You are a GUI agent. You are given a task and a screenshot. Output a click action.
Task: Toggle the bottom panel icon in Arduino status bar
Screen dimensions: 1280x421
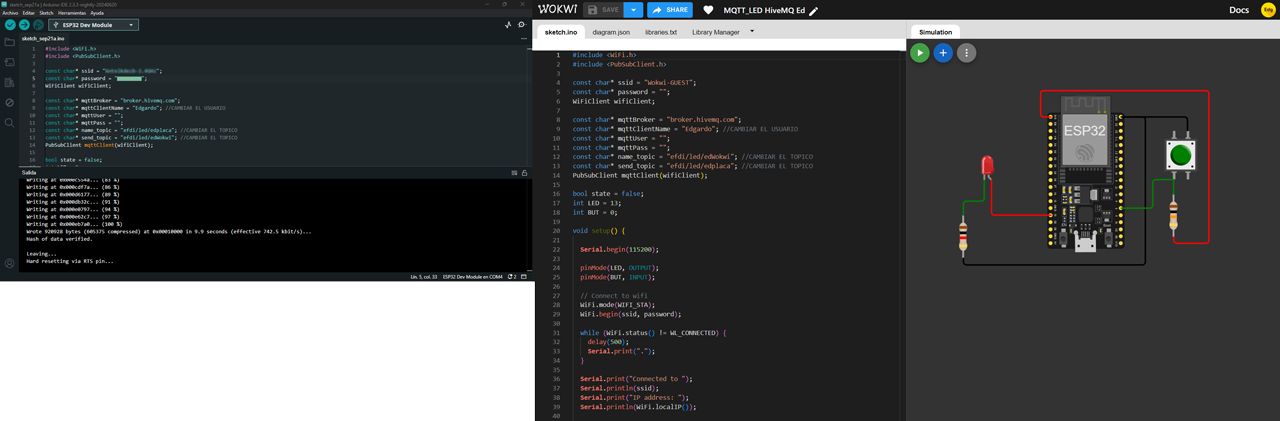point(525,276)
